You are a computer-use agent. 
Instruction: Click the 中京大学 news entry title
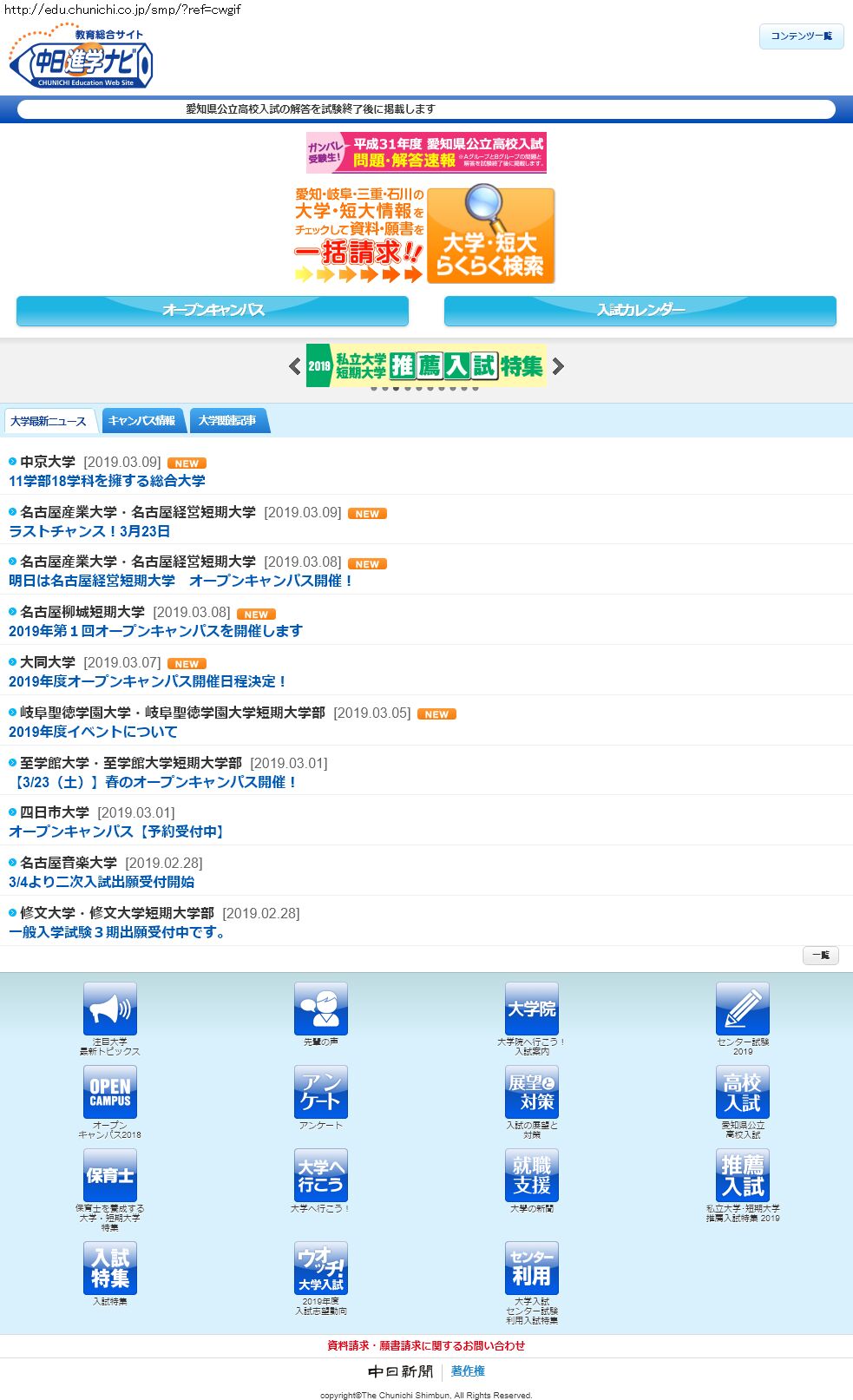tap(48, 462)
